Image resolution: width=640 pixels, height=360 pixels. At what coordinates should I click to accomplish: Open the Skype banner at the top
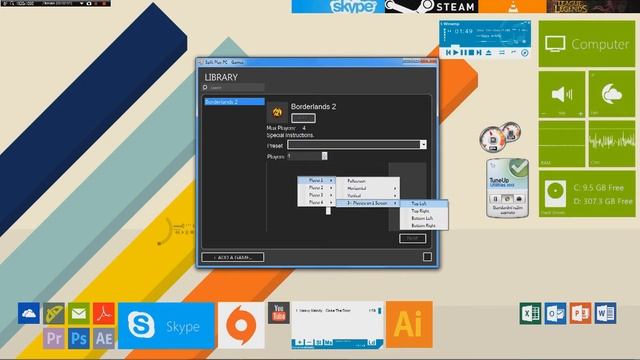click(338, 7)
